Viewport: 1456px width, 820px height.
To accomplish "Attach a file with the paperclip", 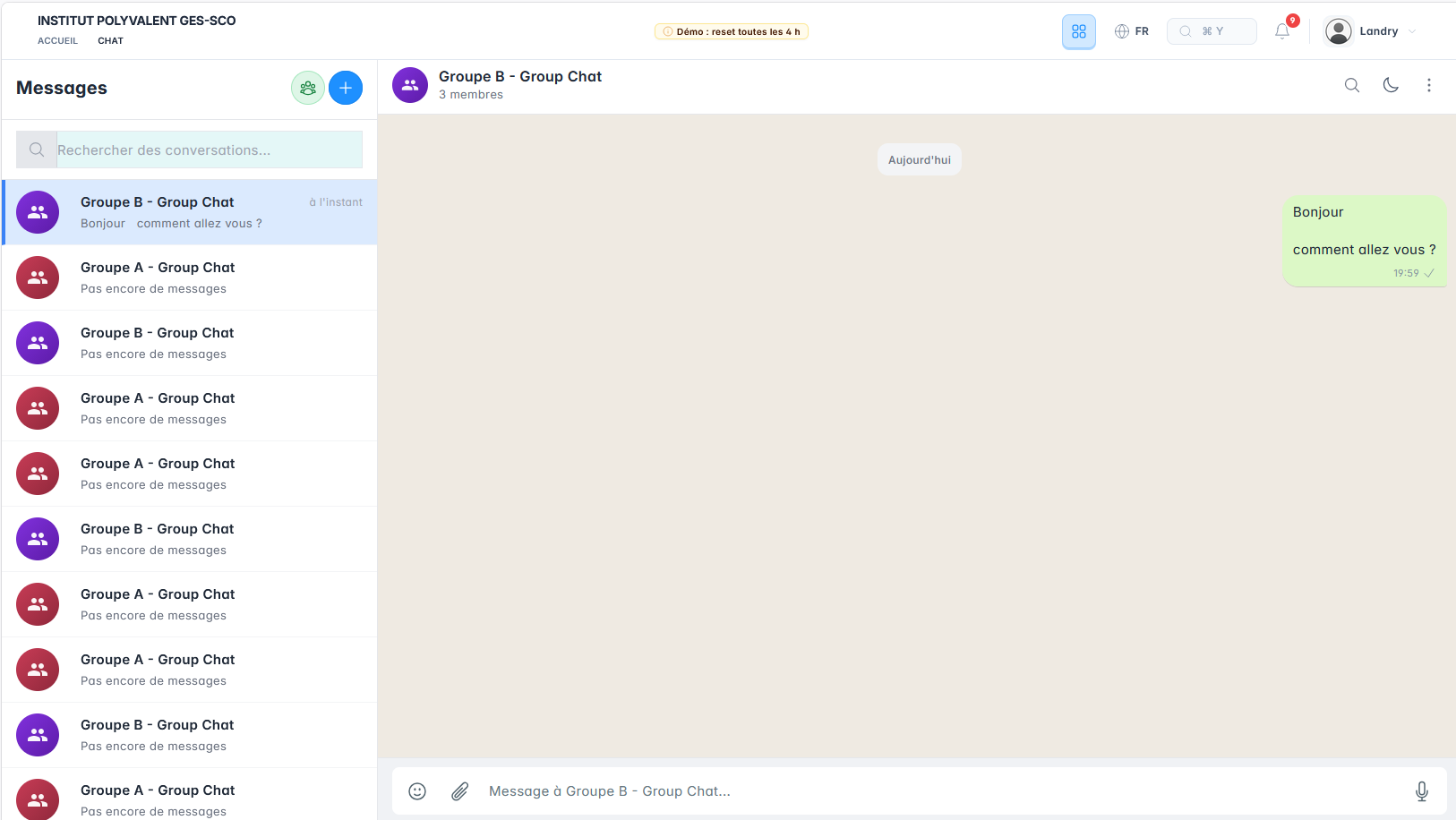I will click(x=459, y=791).
